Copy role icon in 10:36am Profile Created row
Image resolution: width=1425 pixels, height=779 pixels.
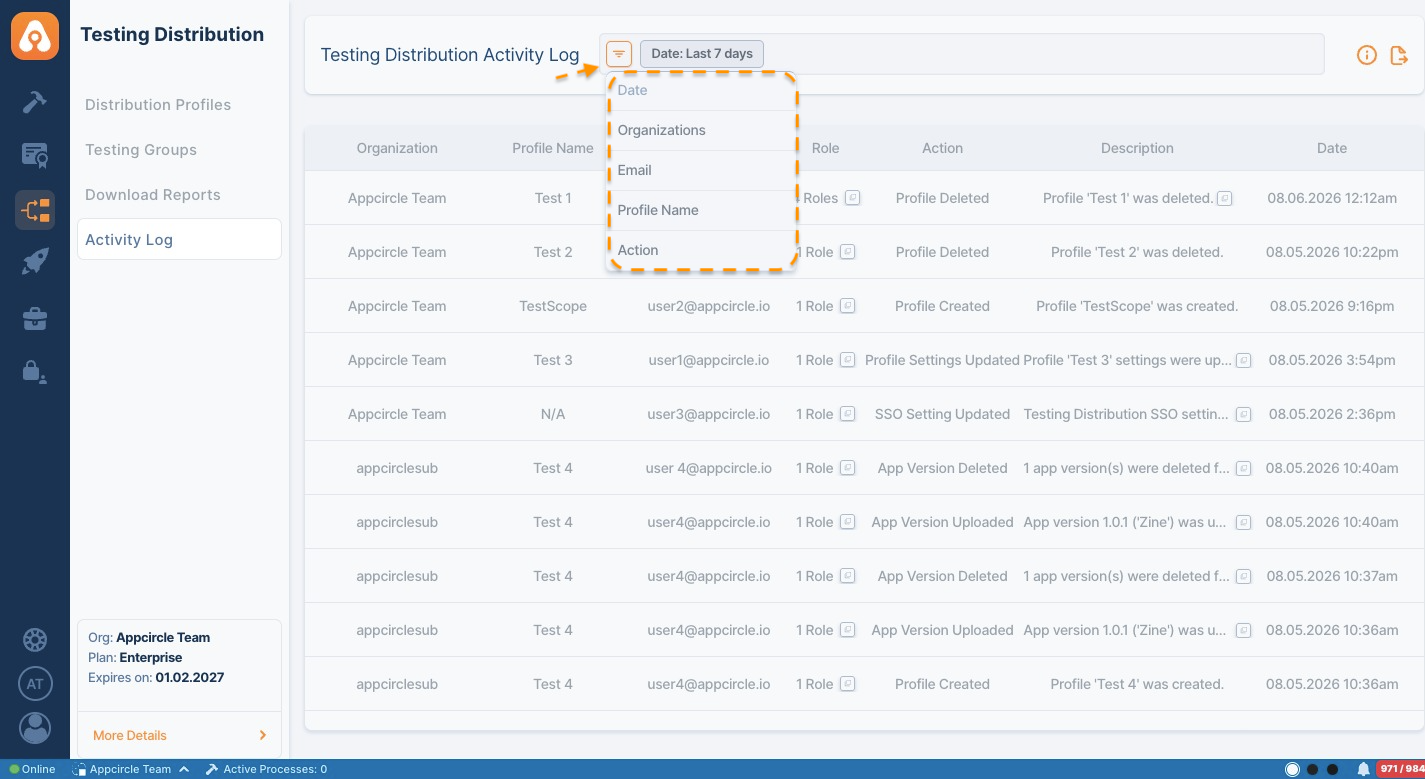pyautogui.click(x=847, y=684)
